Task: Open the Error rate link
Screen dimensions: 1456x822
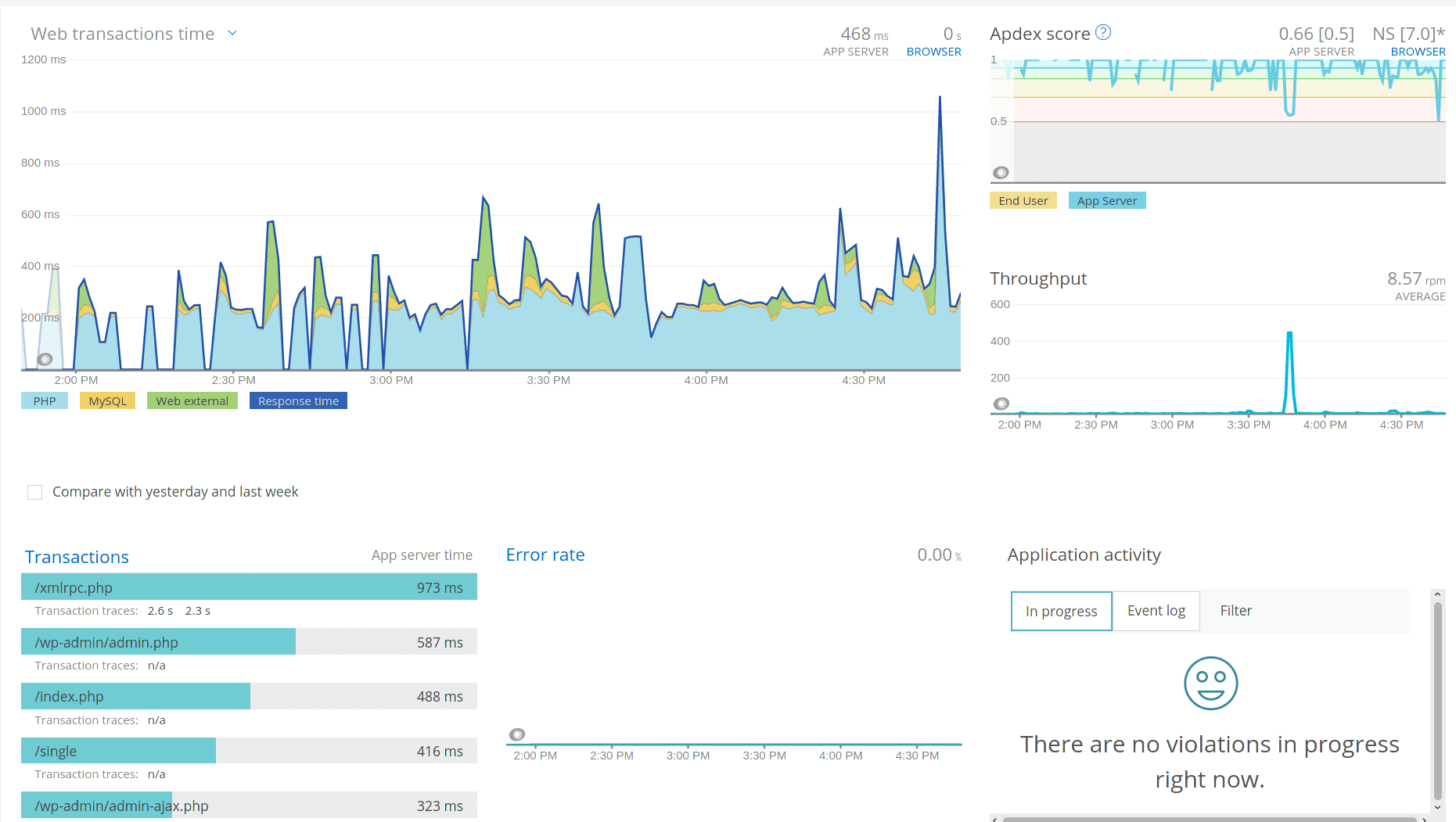Action: click(x=545, y=555)
